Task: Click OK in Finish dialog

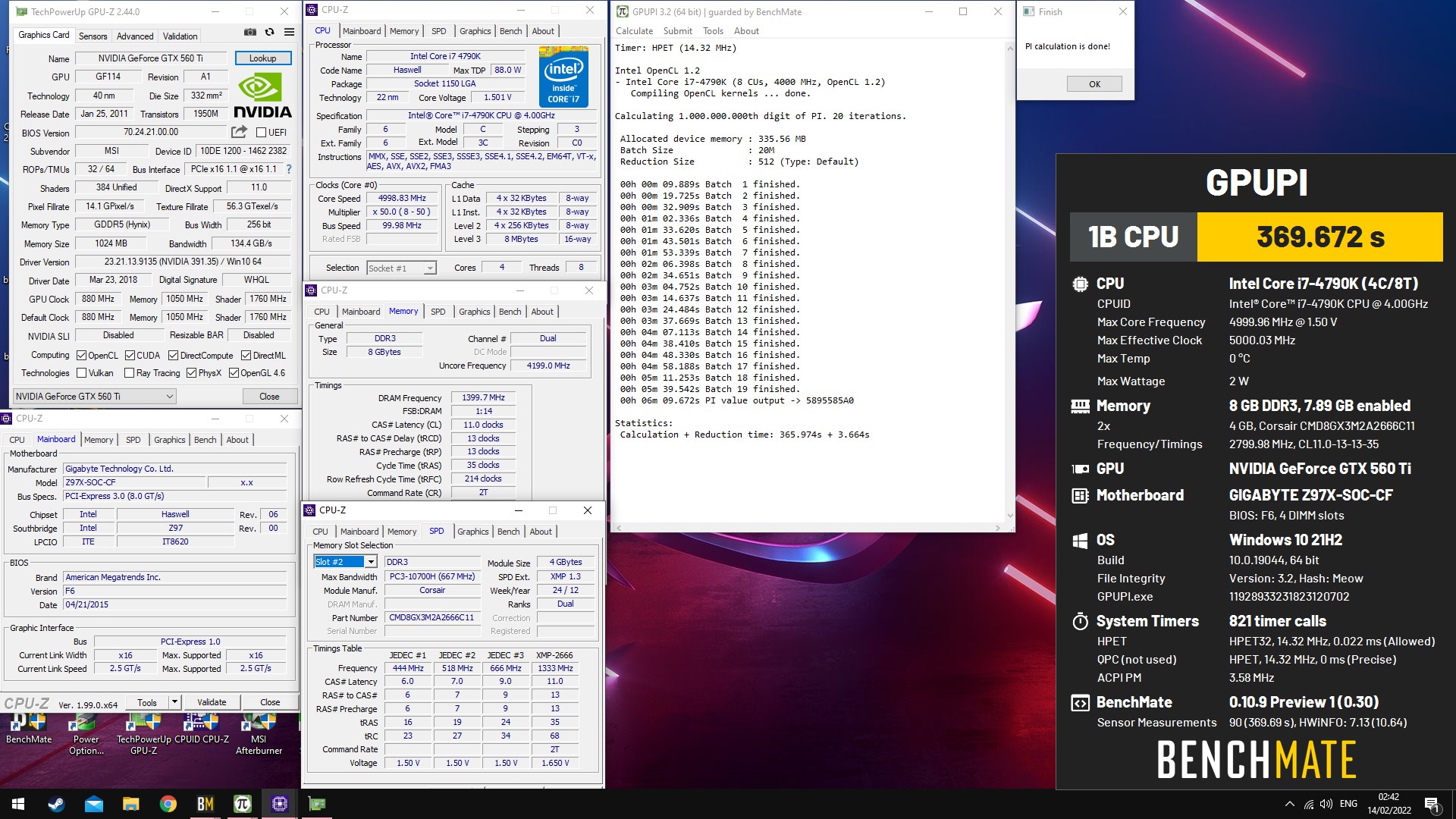Action: [x=1094, y=84]
